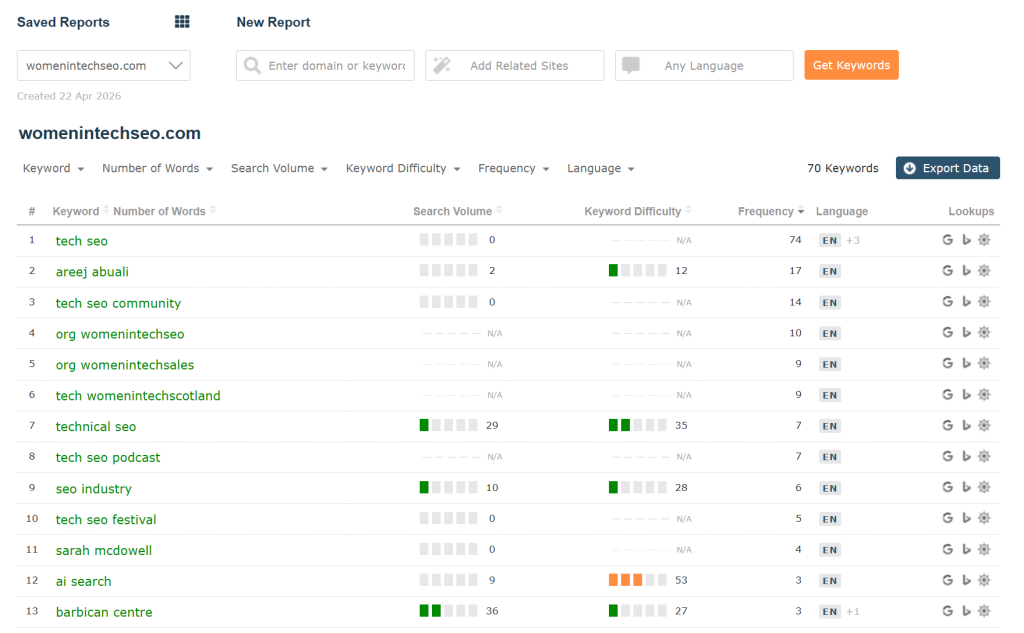Viewport: 1024px width, 633px height.
Task: Sort table by Frequency column header
Action: coord(771,211)
